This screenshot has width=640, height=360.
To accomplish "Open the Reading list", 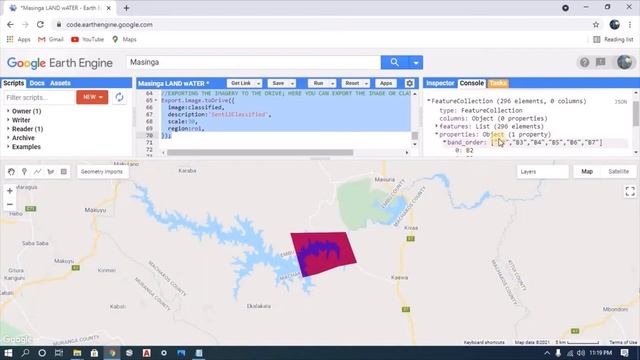I will (x=613, y=39).
